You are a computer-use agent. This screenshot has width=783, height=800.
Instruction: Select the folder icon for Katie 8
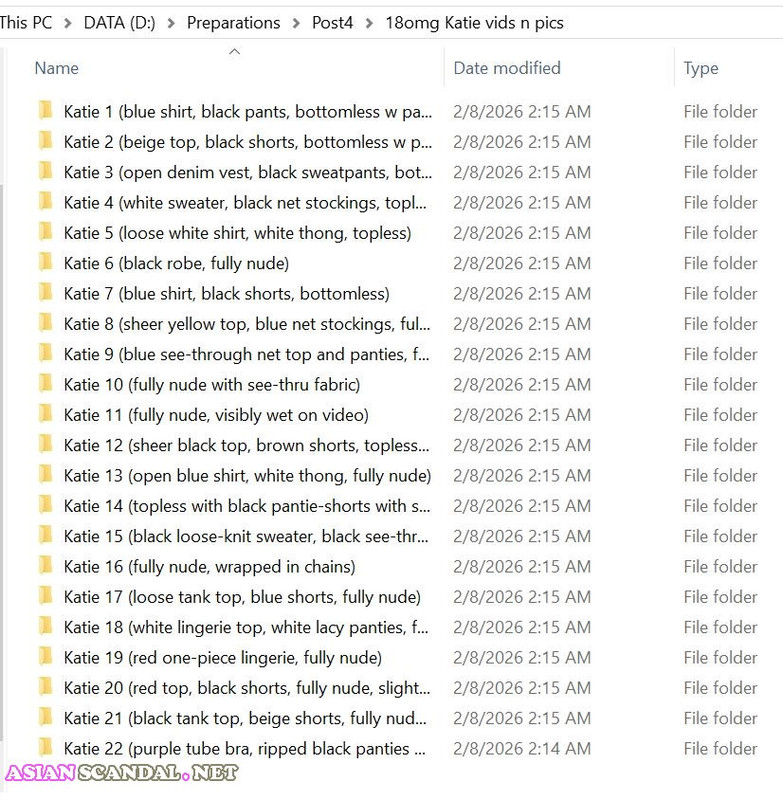(x=45, y=322)
